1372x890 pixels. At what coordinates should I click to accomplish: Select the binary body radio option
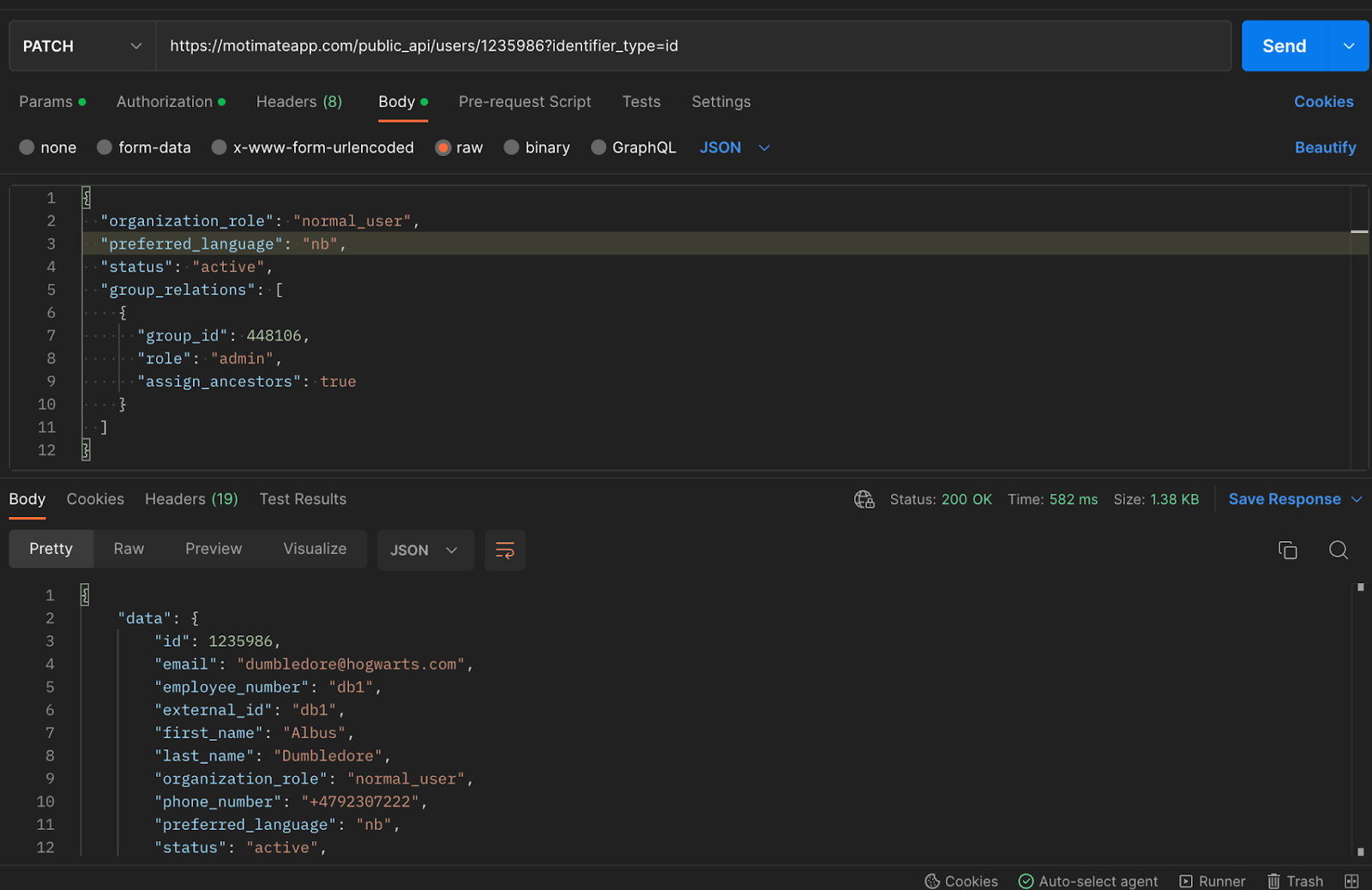pyautogui.click(x=512, y=147)
